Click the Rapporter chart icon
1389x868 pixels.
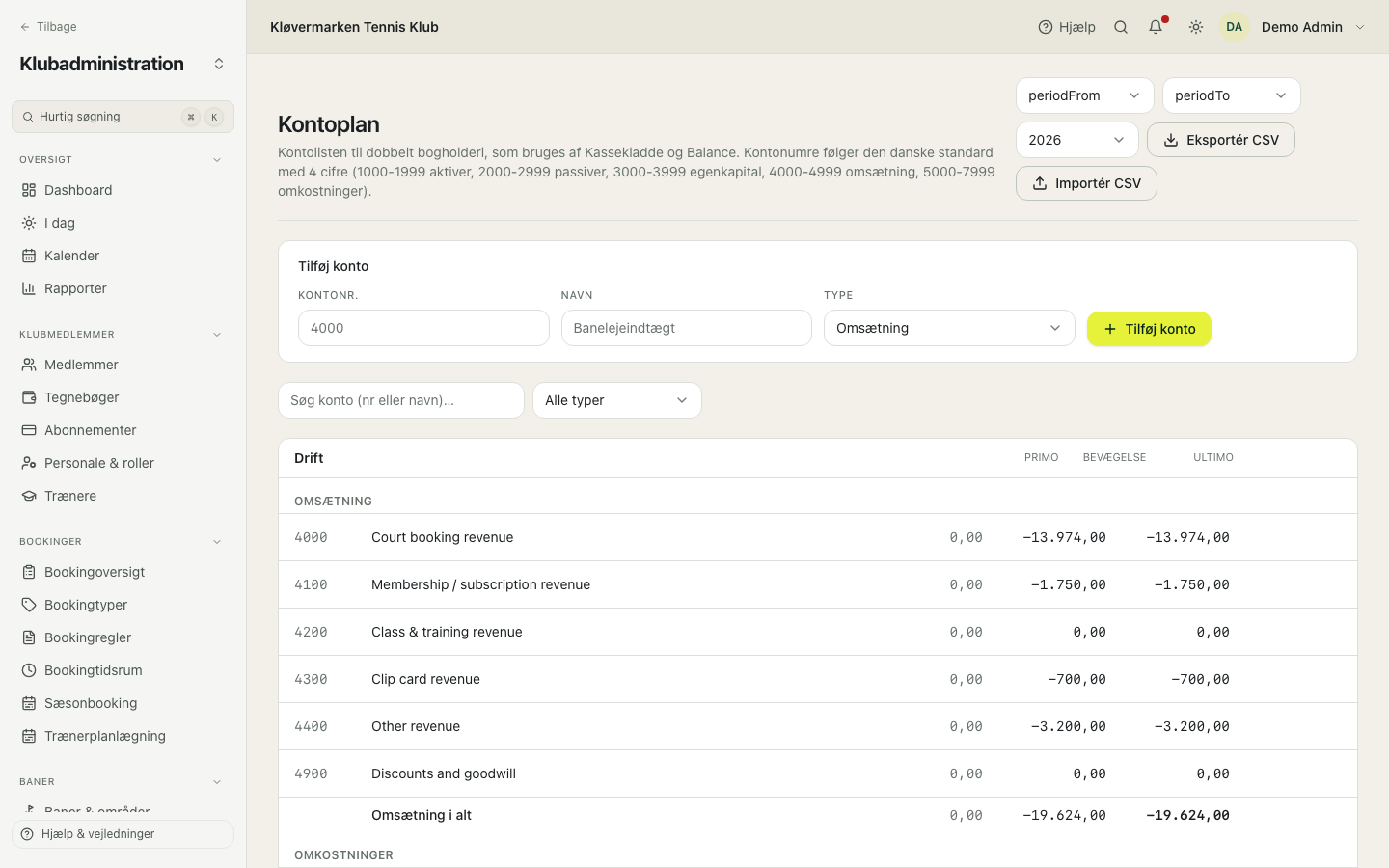29,288
